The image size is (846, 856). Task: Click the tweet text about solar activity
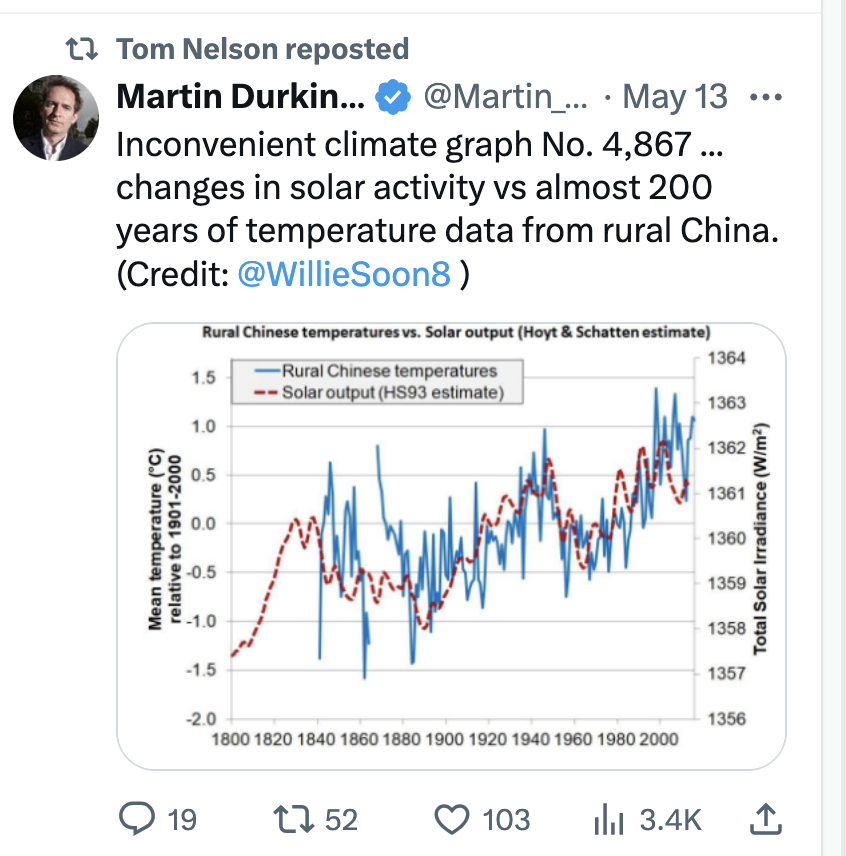pos(448,209)
